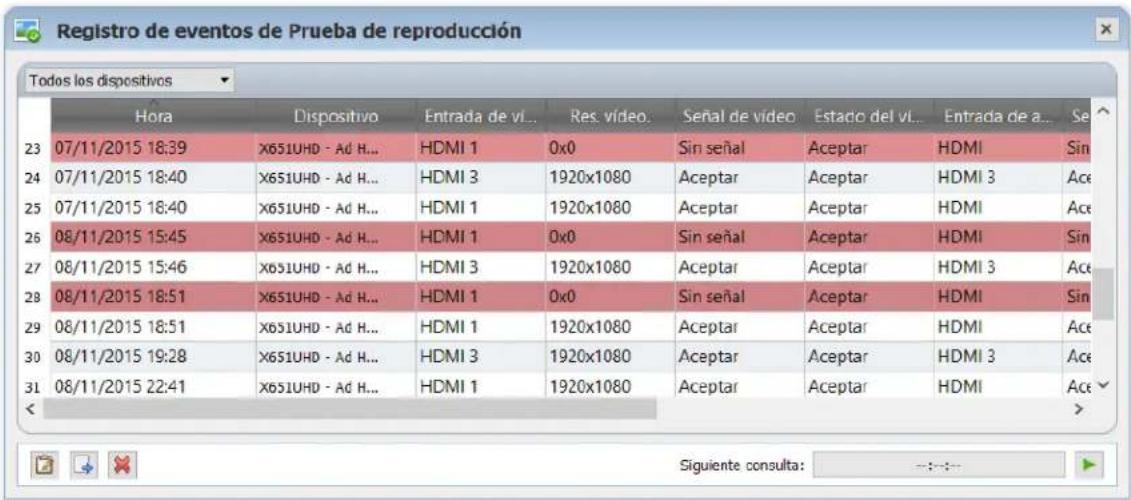Click the vertical scrollbar up arrow
The image size is (1131, 500).
[x=1101, y=110]
